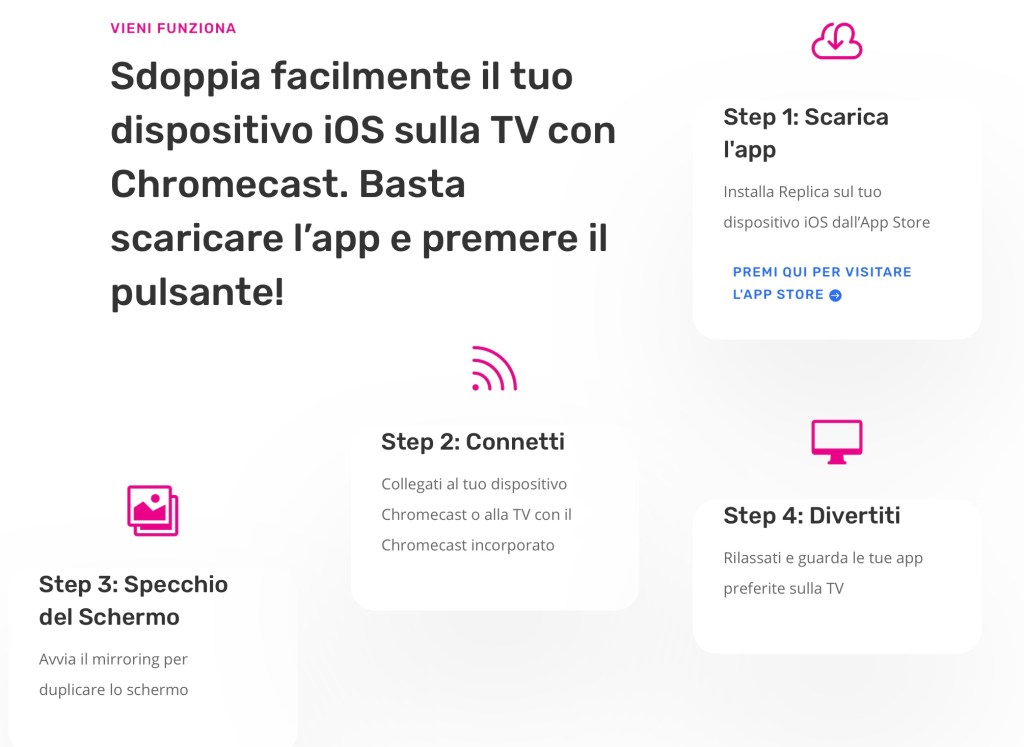Open the App Store link 'Premi qui per visitare'
The image size is (1024, 747).
coord(822,272)
